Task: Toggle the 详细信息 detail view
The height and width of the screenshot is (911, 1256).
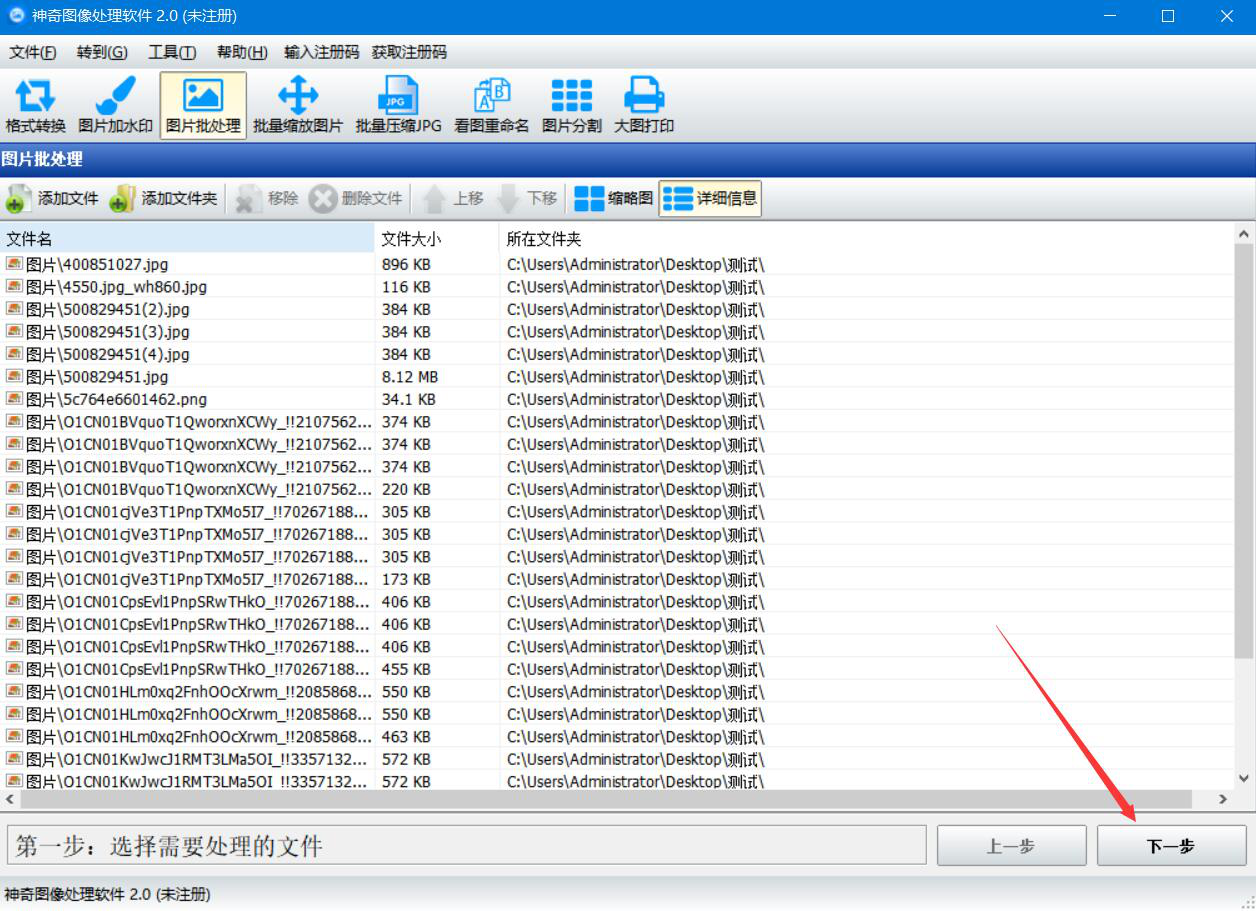Action: click(710, 199)
